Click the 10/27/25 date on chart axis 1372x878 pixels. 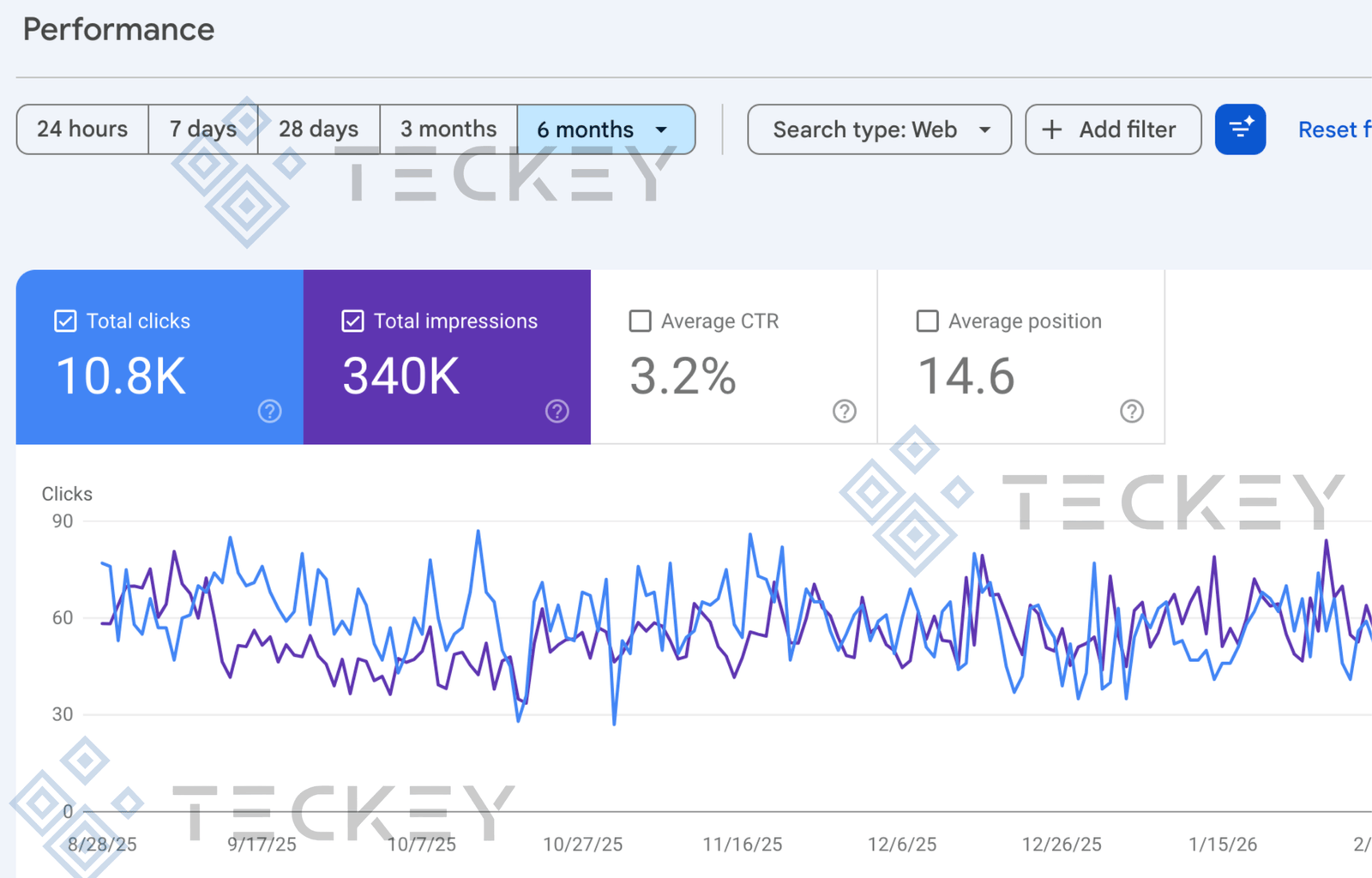click(582, 845)
